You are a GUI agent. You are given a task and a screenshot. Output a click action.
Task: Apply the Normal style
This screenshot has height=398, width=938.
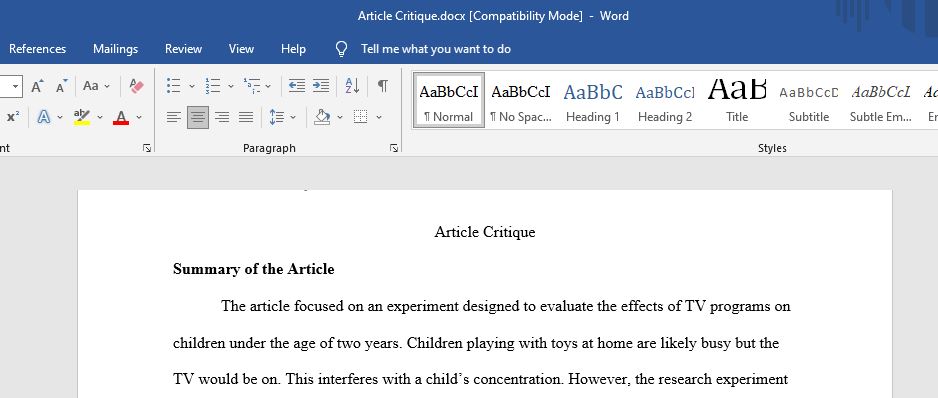coord(449,100)
